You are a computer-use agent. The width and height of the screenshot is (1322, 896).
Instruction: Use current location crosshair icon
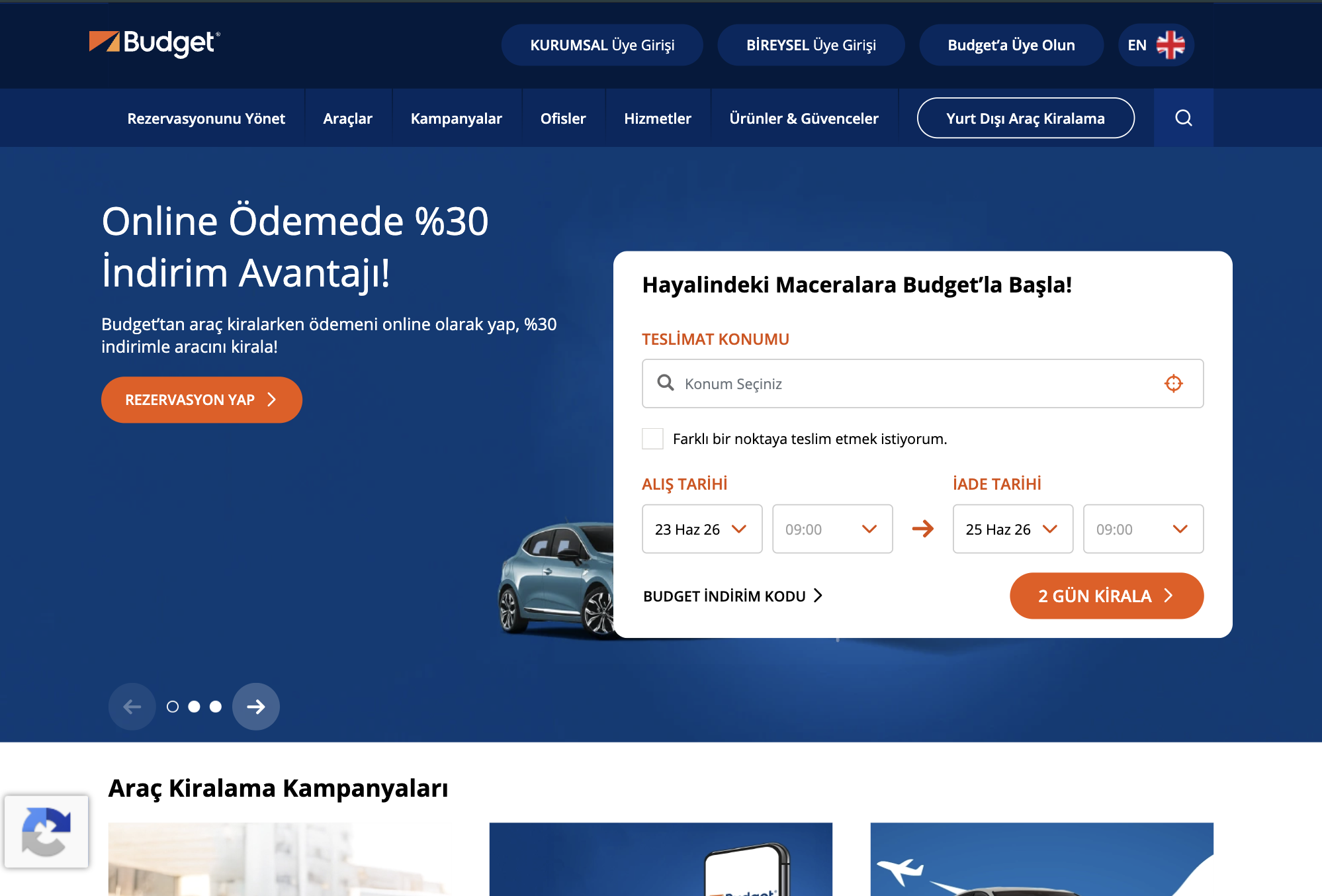pyautogui.click(x=1173, y=383)
